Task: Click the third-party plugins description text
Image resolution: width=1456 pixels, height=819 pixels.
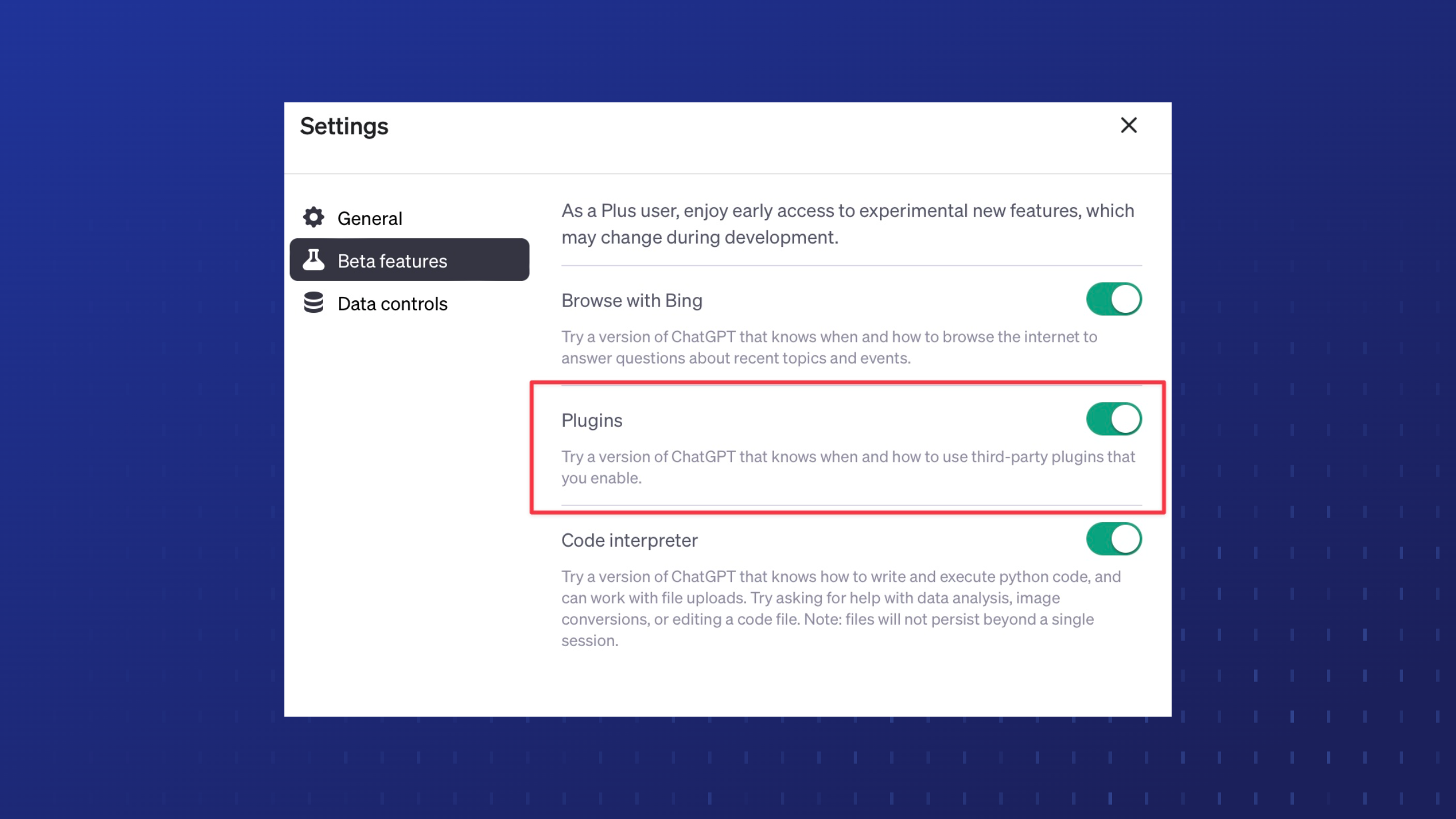Action: tap(848, 468)
